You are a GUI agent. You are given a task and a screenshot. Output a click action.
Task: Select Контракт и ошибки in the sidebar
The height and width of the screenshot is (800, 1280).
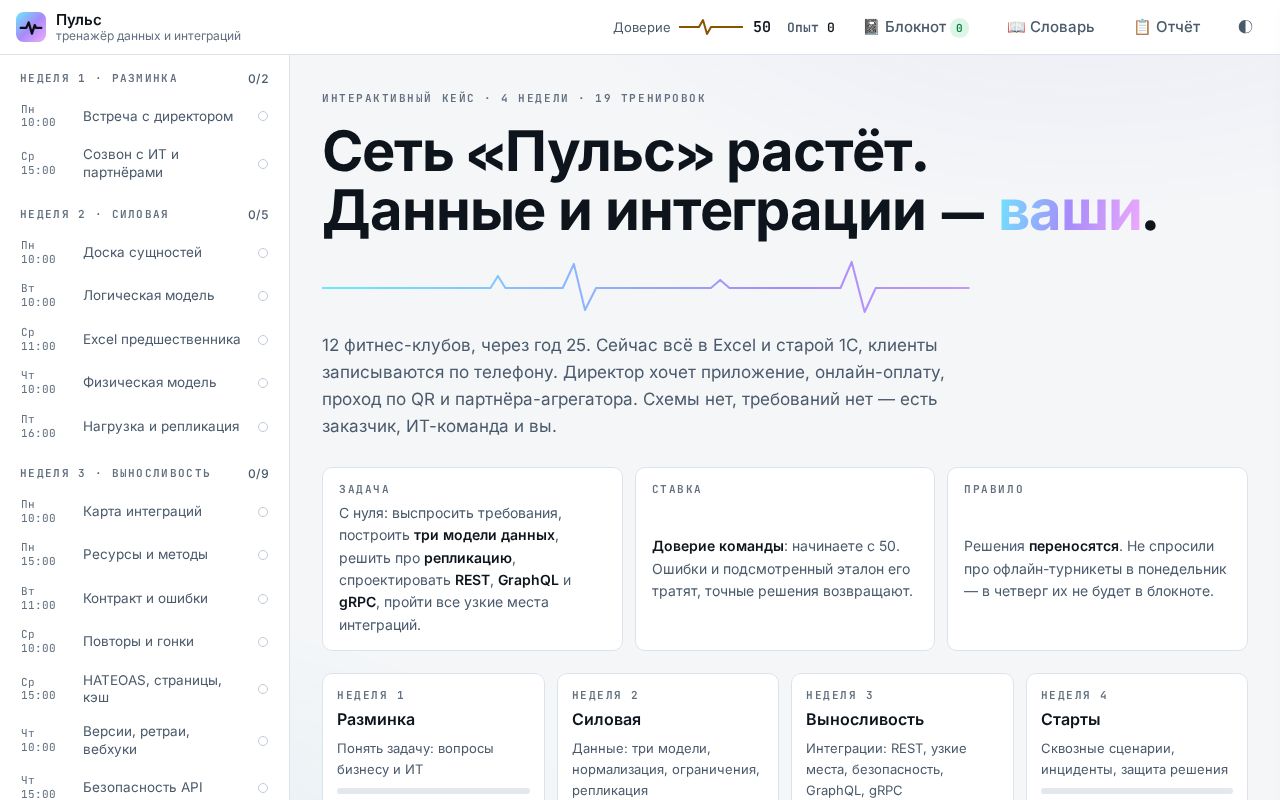tap(145, 599)
